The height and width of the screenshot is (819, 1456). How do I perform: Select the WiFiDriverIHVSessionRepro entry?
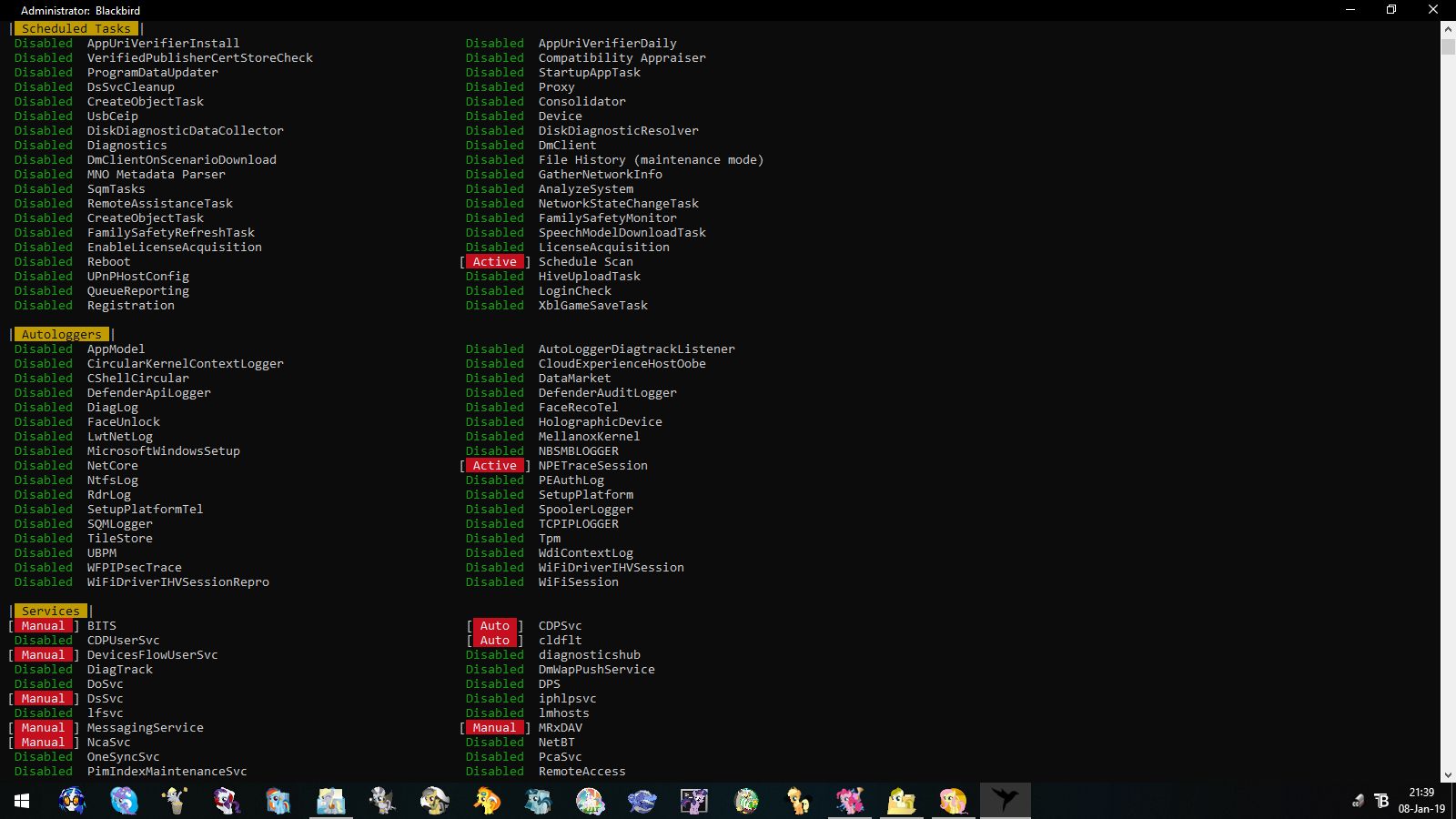[x=178, y=581]
